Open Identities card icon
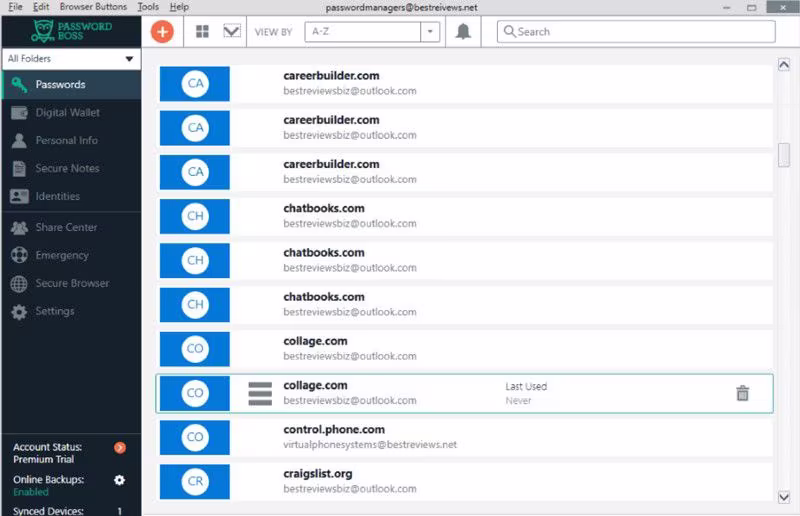The width and height of the screenshot is (800, 516). [x=19, y=196]
